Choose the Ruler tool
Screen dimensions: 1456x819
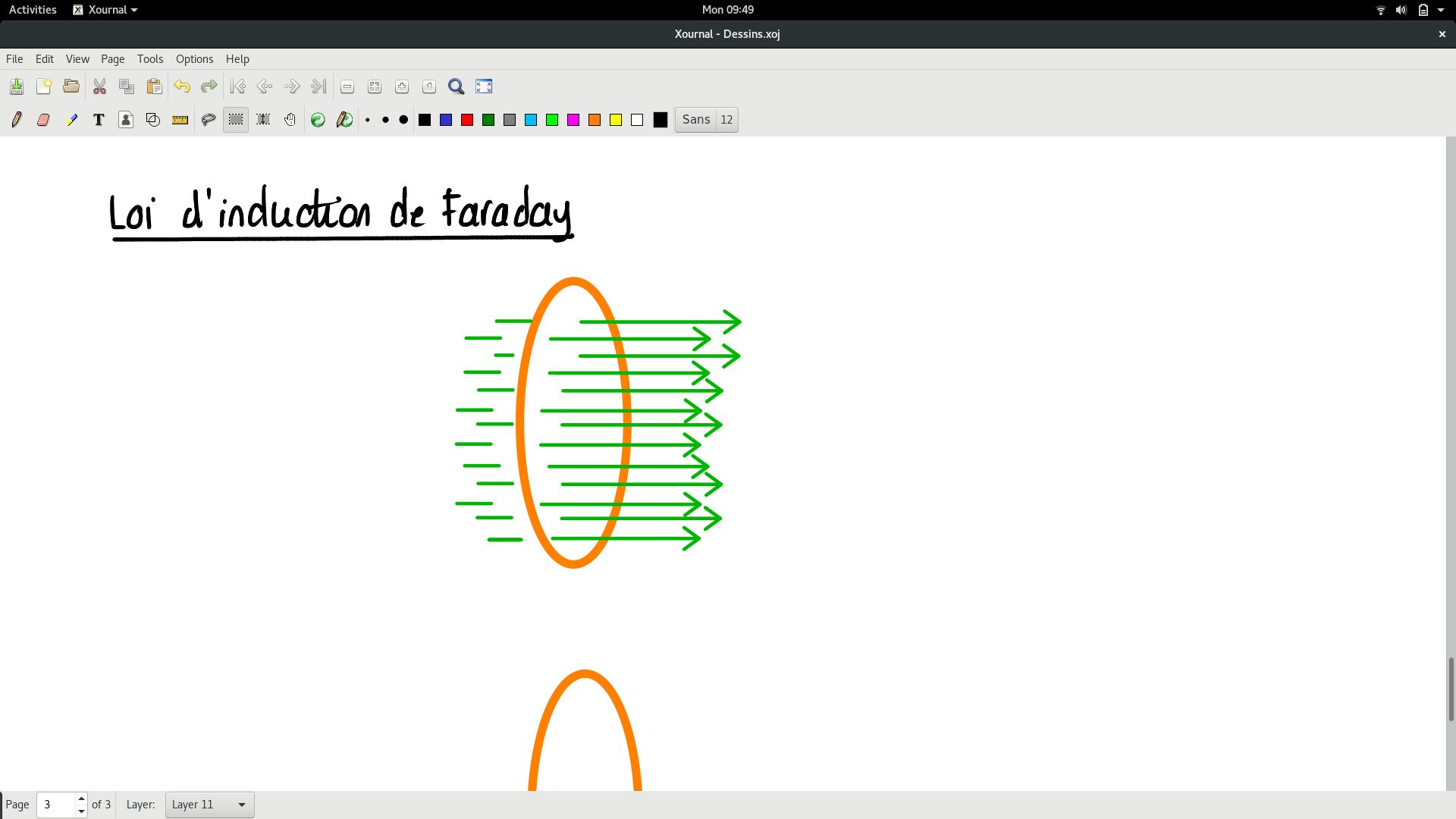180,120
